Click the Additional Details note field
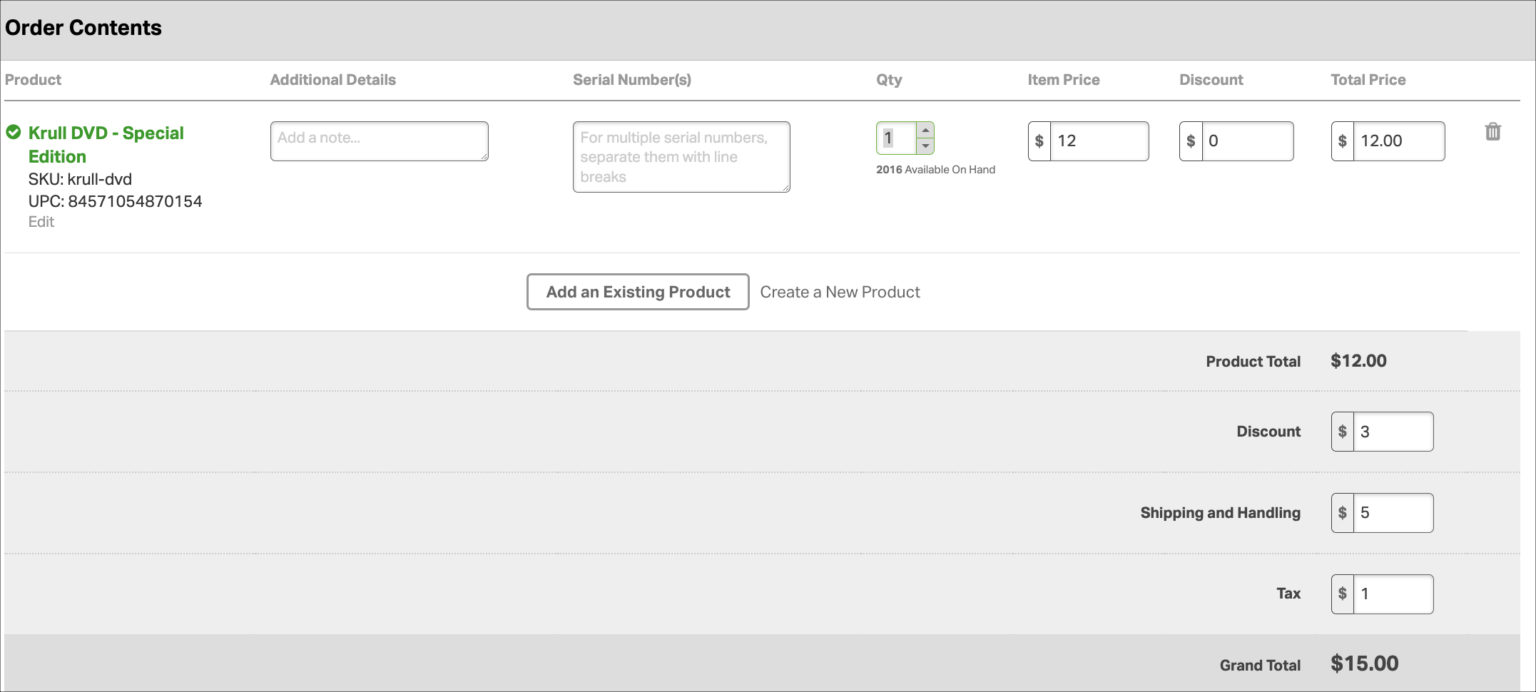This screenshot has height=692, width=1536. (379, 140)
